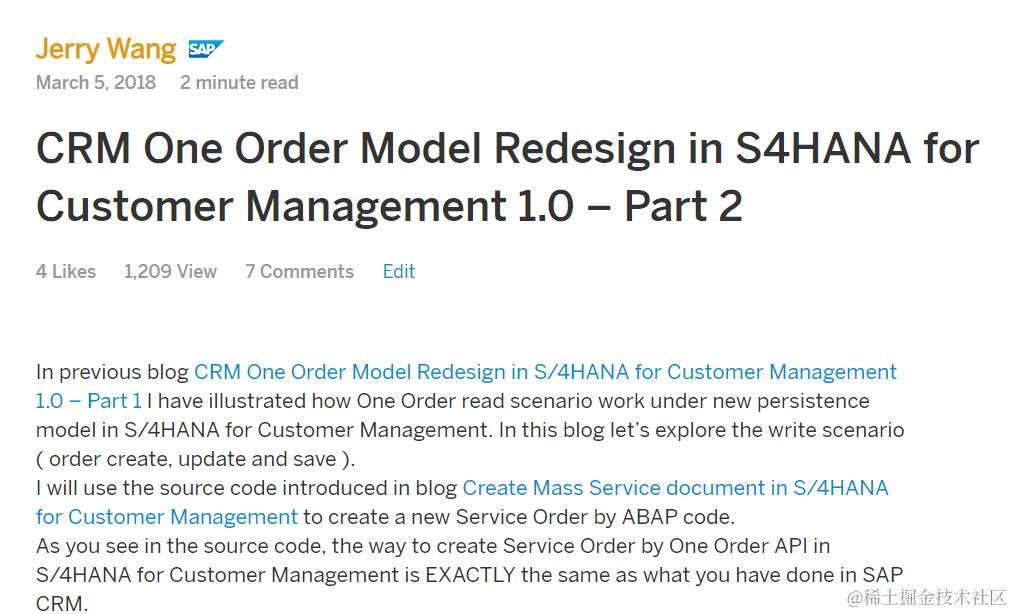Click the SAP logo badge beside author name

pyautogui.click(x=205, y=49)
